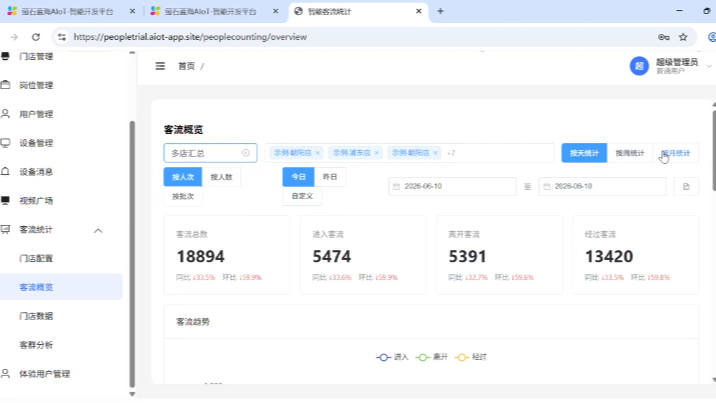The width and height of the screenshot is (716, 403).
Task: Open the saved password key icon
Action: point(663,37)
